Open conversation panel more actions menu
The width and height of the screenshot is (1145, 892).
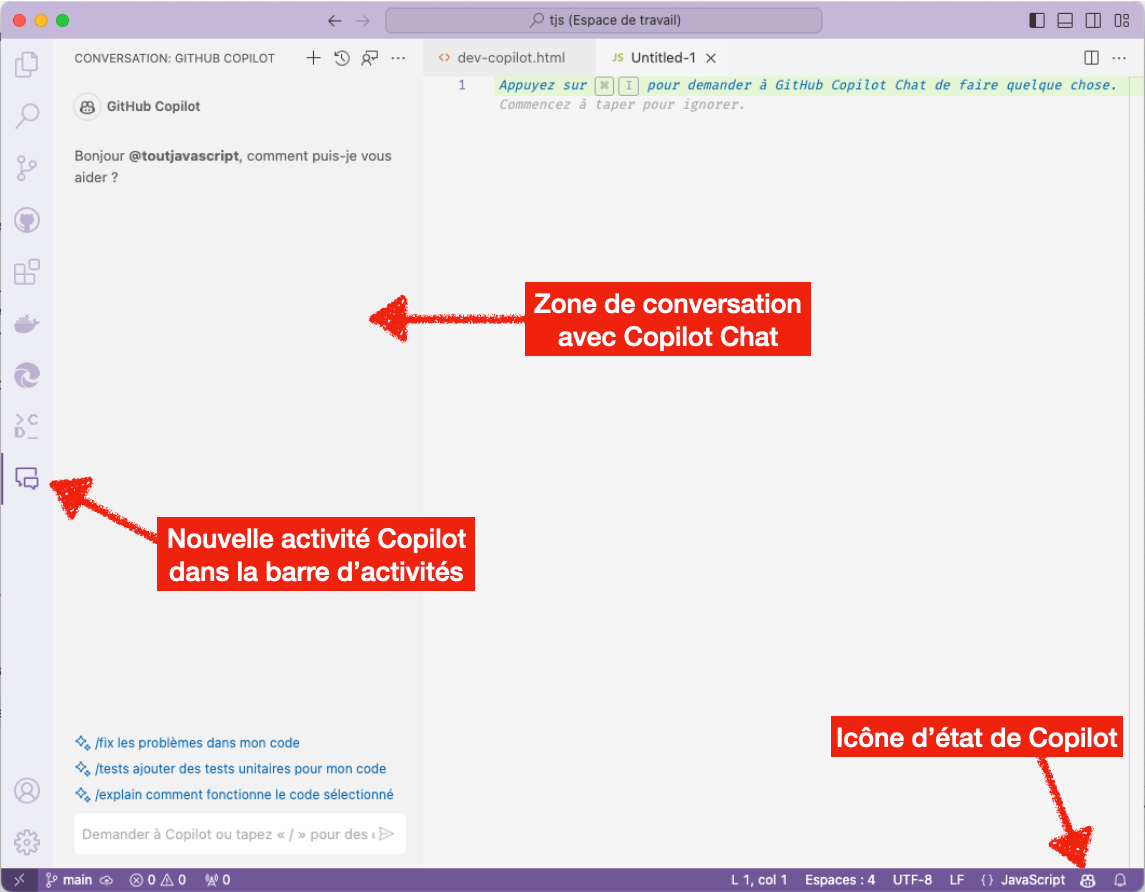[398, 58]
